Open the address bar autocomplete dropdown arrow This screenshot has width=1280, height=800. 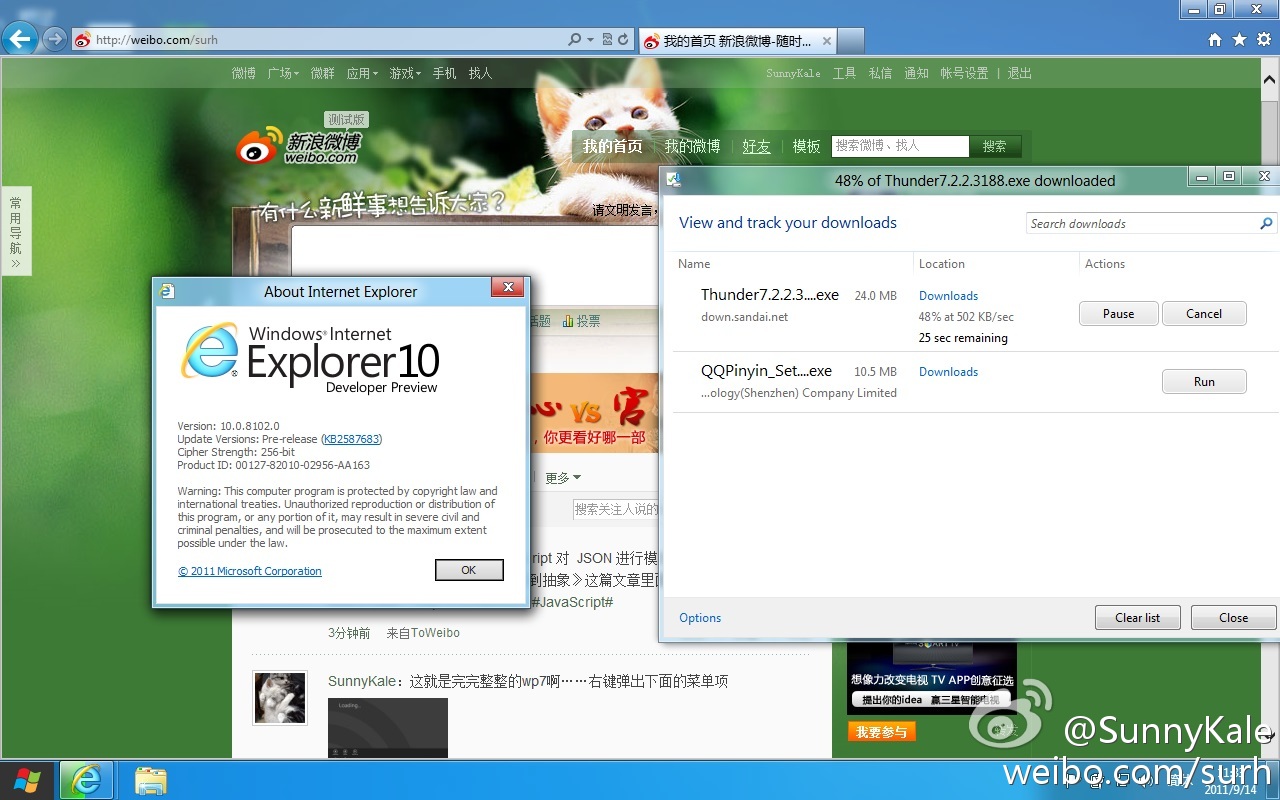pyautogui.click(x=590, y=40)
